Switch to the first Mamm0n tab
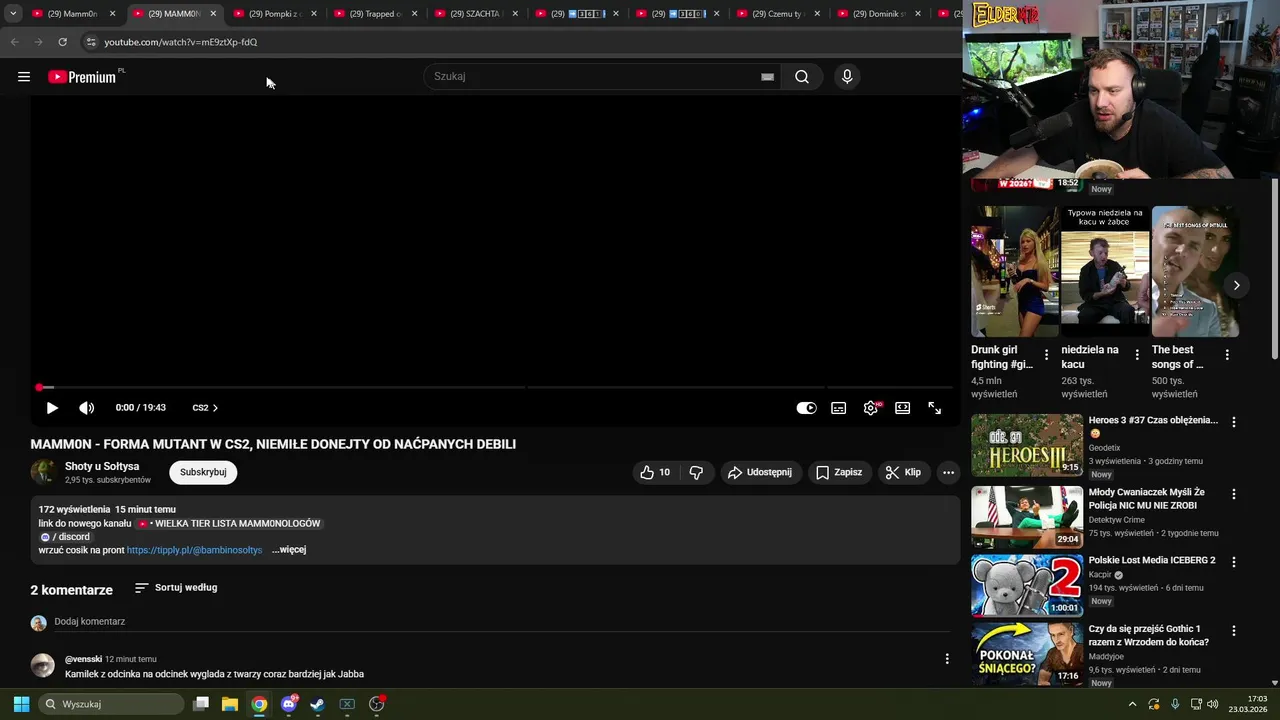The image size is (1280, 720). pyautogui.click(x=72, y=14)
